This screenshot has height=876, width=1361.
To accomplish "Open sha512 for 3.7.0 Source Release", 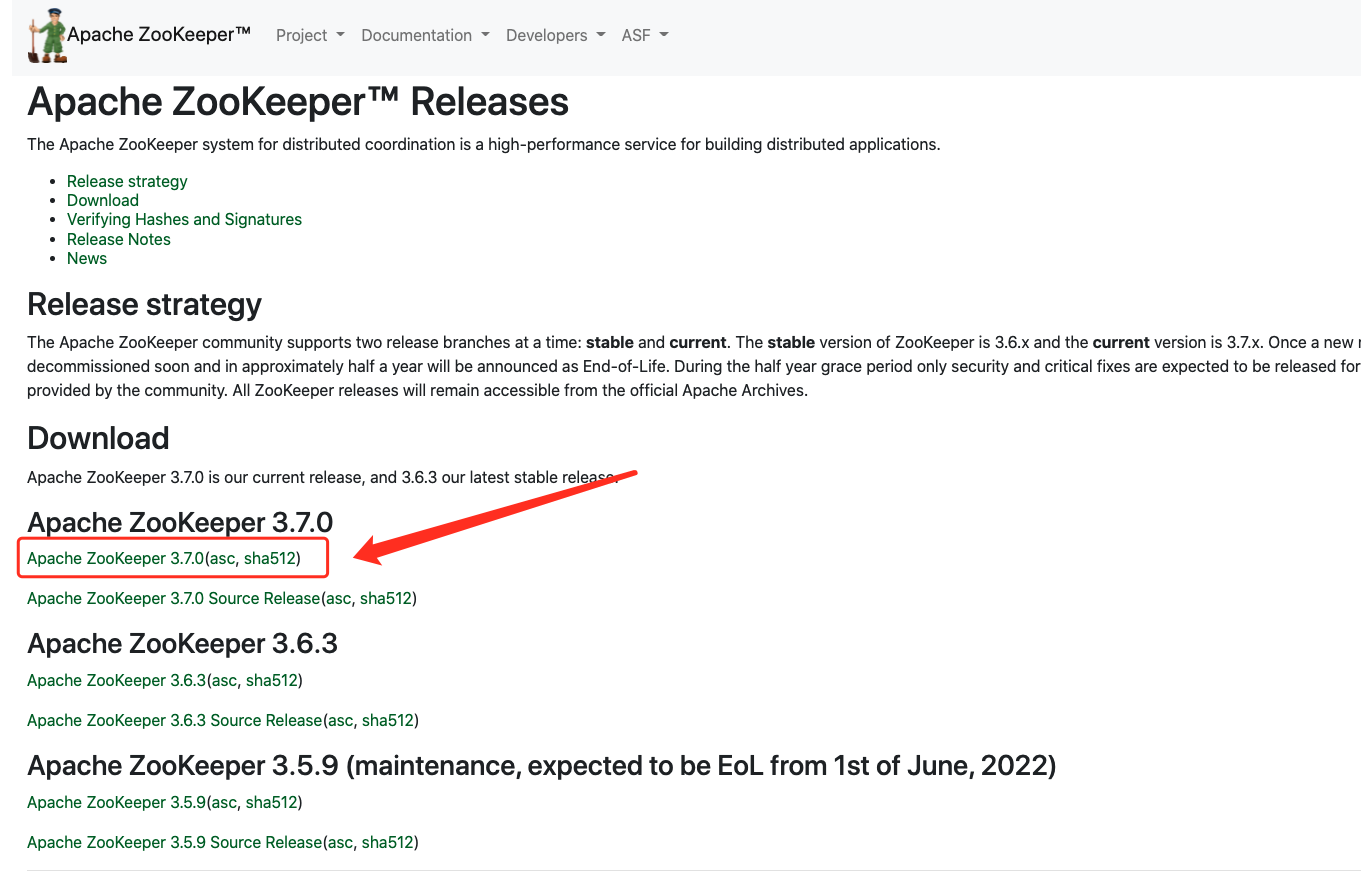I will [x=386, y=598].
